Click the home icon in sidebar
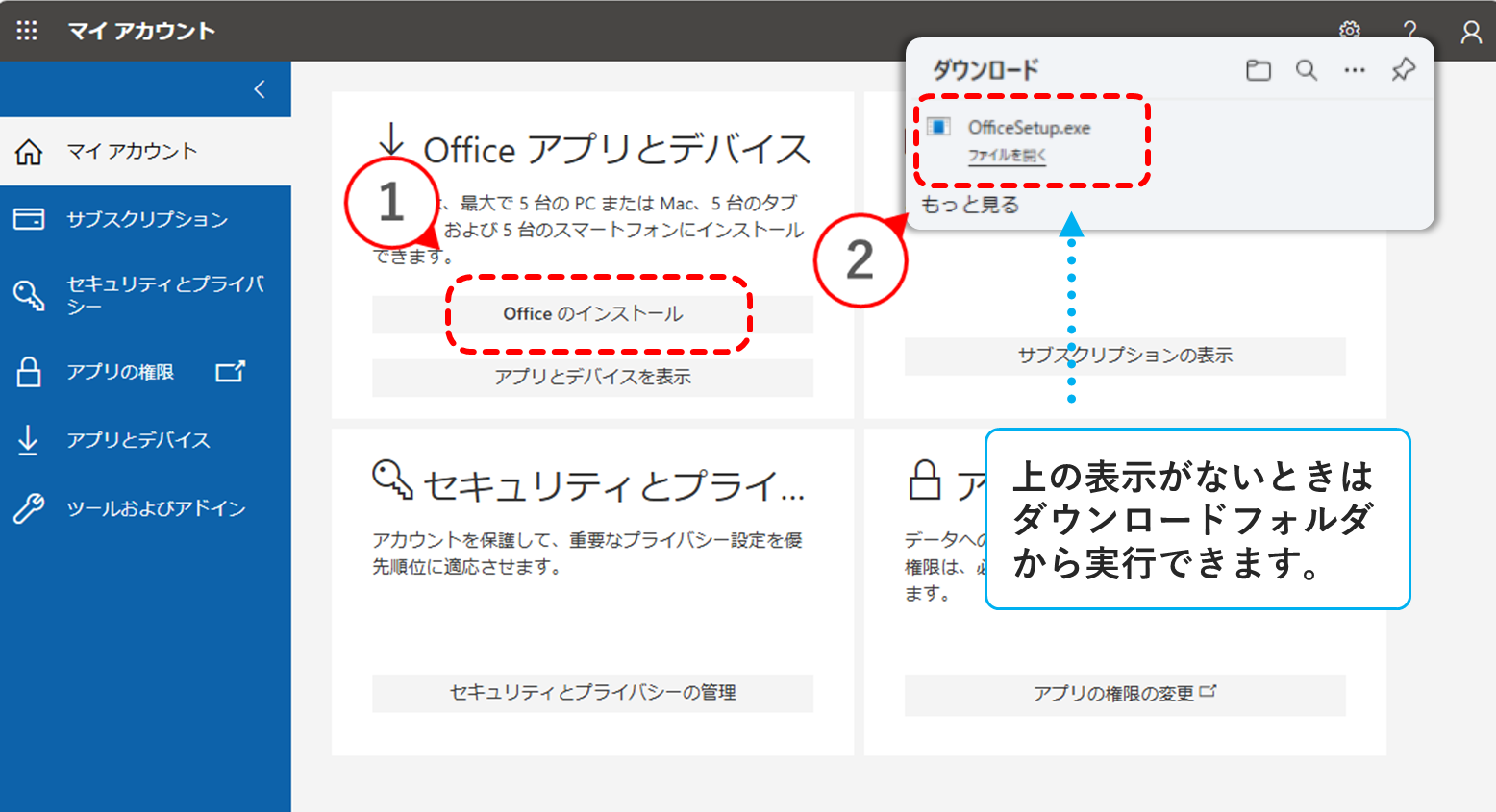1496x812 pixels. pos(29,152)
